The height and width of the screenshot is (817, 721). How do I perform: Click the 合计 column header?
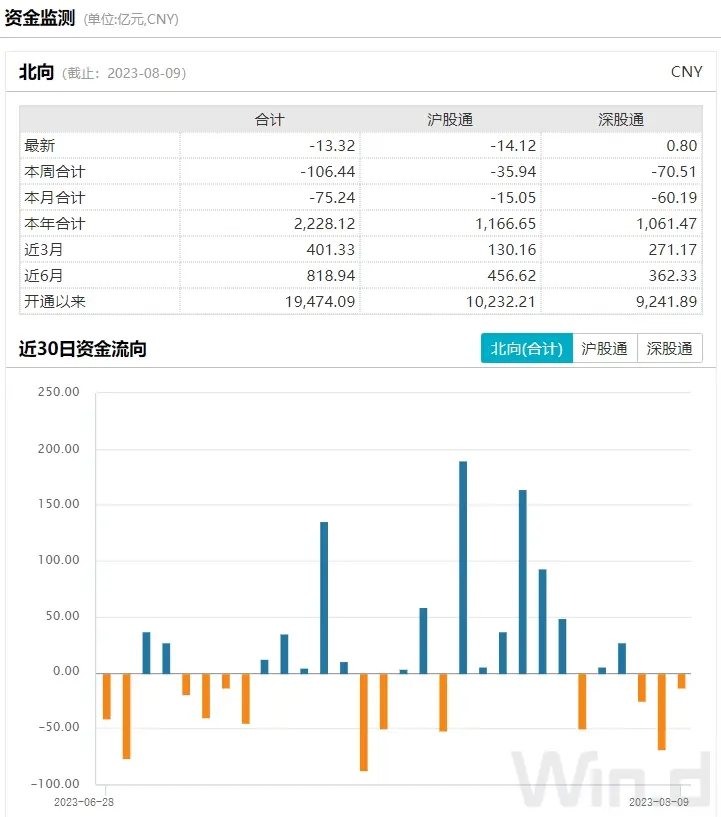click(269, 120)
